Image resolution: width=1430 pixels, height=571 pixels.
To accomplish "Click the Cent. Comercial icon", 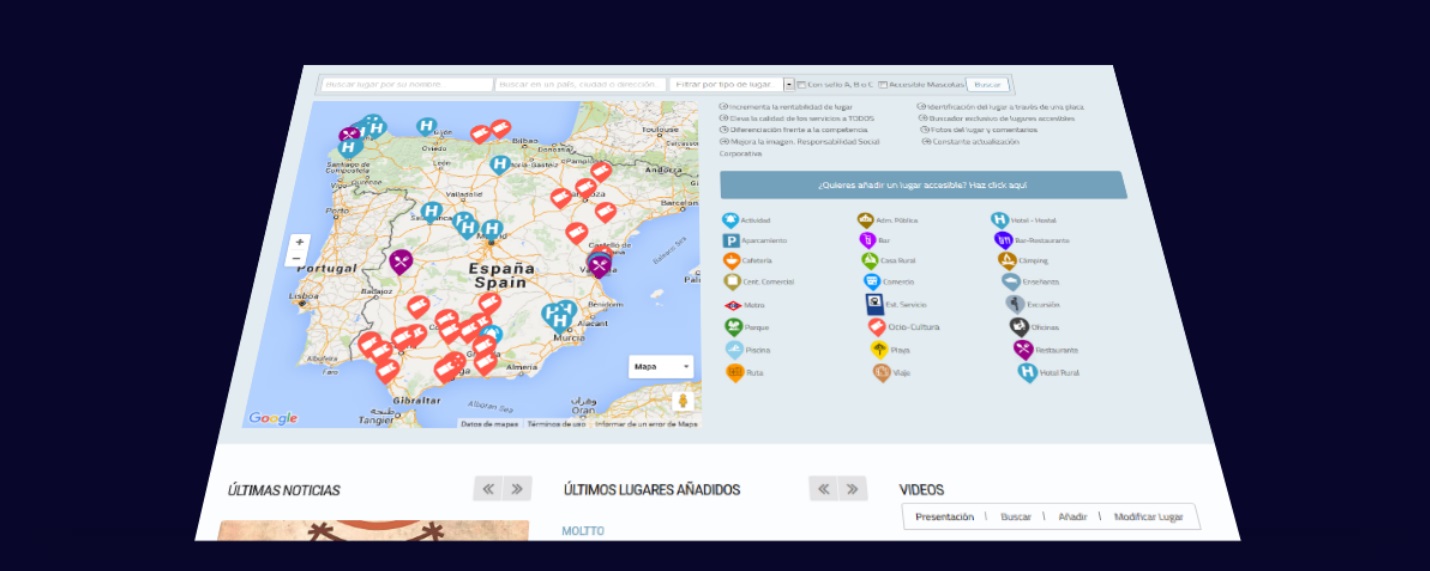I will coord(732,281).
